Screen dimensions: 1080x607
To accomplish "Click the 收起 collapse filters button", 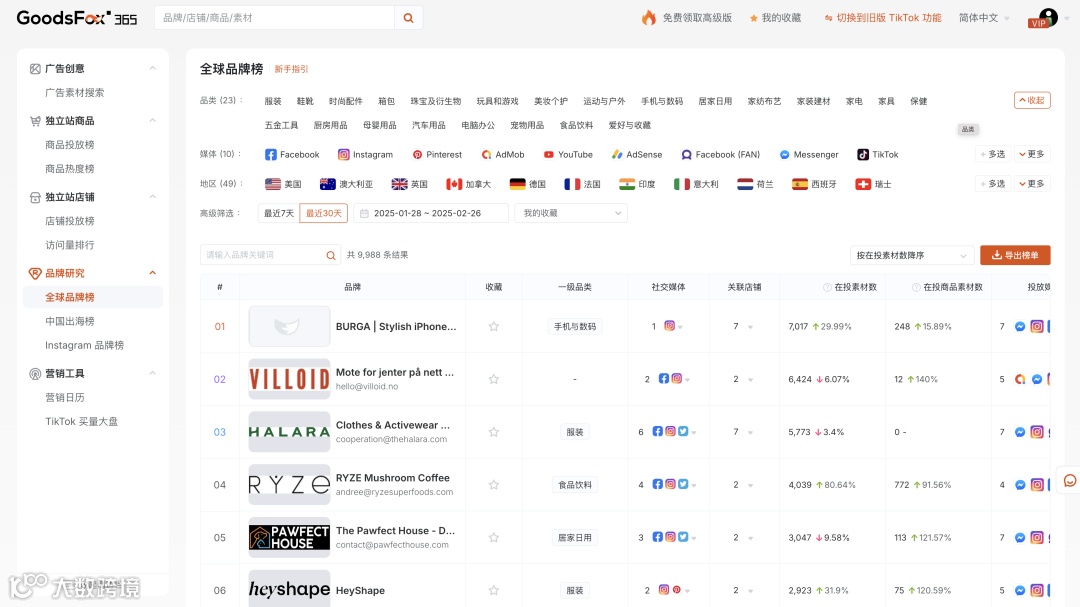I will coord(1032,101).
